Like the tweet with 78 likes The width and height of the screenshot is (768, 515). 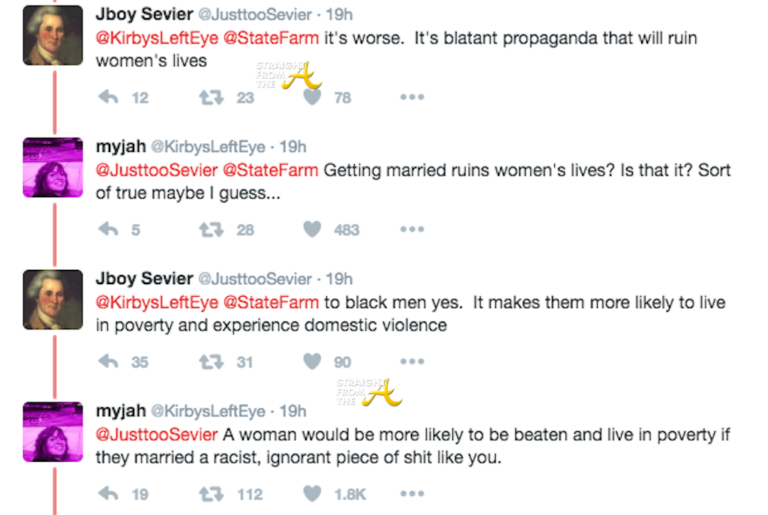pyautogui.click(x=313, y=98)
